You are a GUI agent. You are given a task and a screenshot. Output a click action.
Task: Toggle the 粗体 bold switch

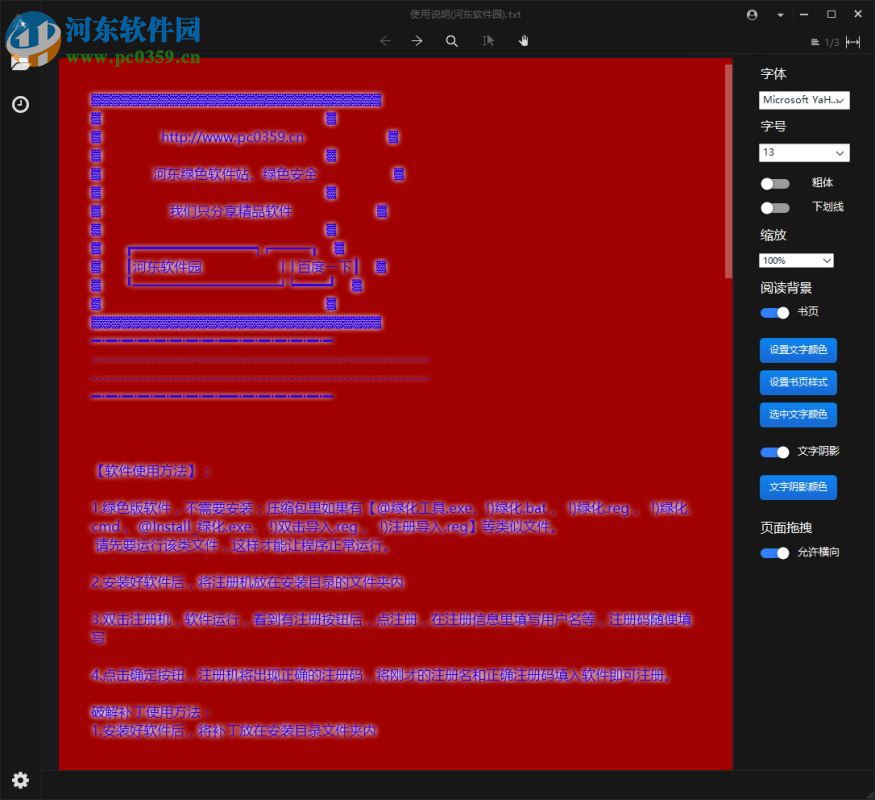pos(774,183)
